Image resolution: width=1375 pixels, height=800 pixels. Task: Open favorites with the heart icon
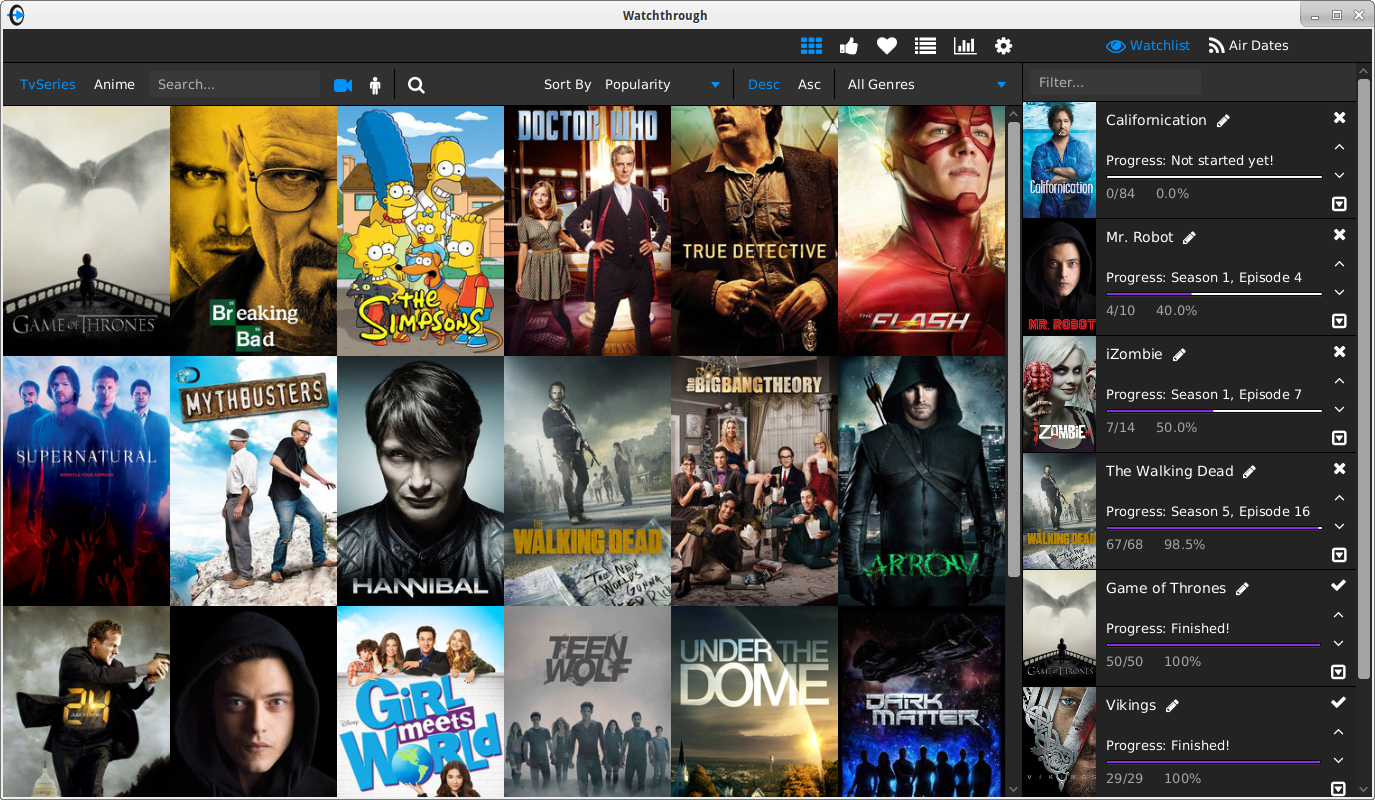click(886, 46)
